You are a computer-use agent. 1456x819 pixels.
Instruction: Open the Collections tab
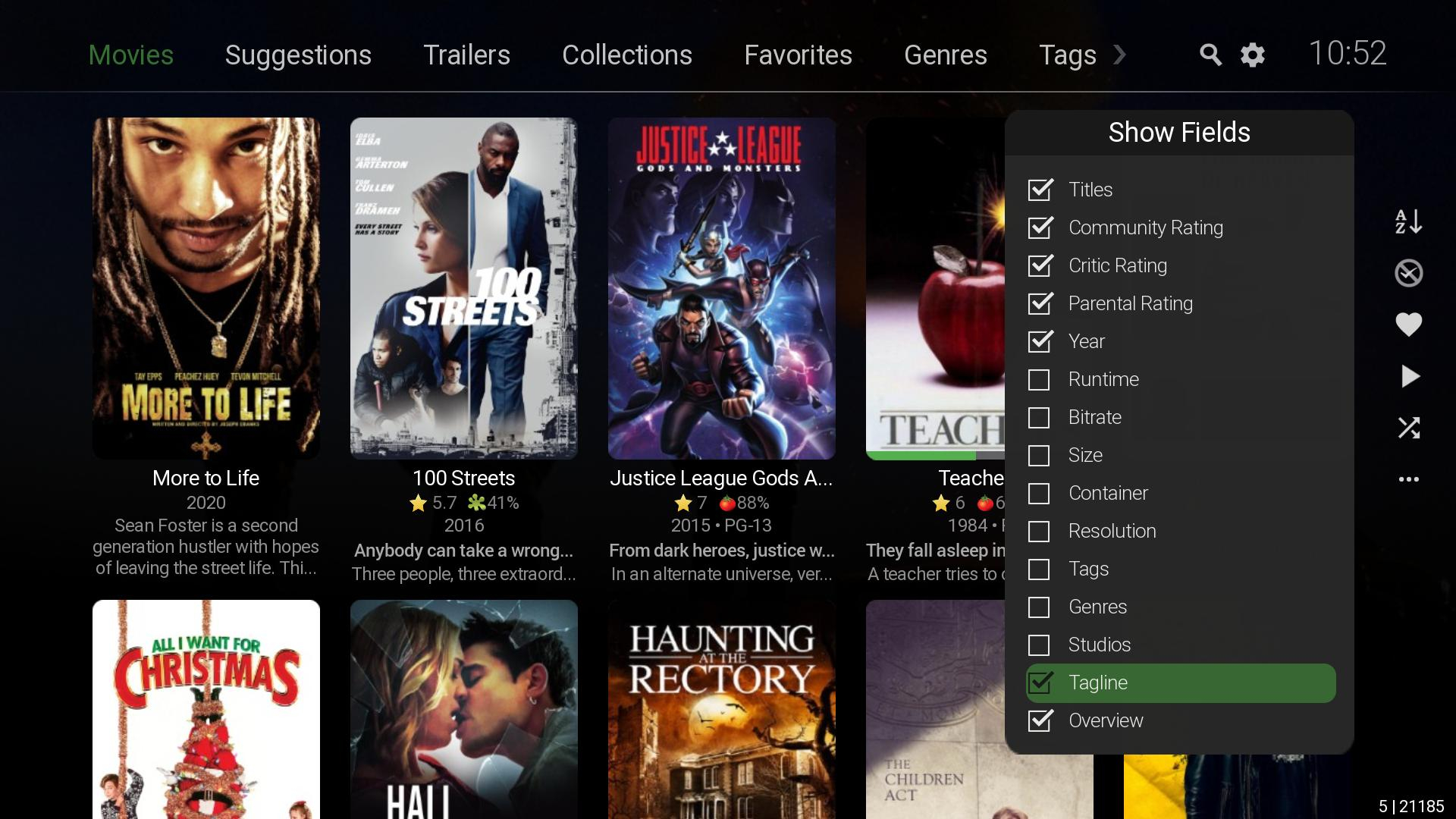click(626, 55)
